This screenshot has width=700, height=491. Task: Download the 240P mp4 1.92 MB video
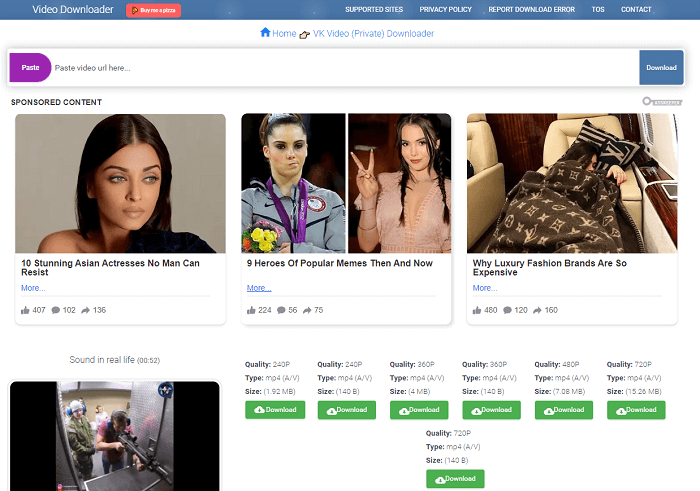[275, 410]
